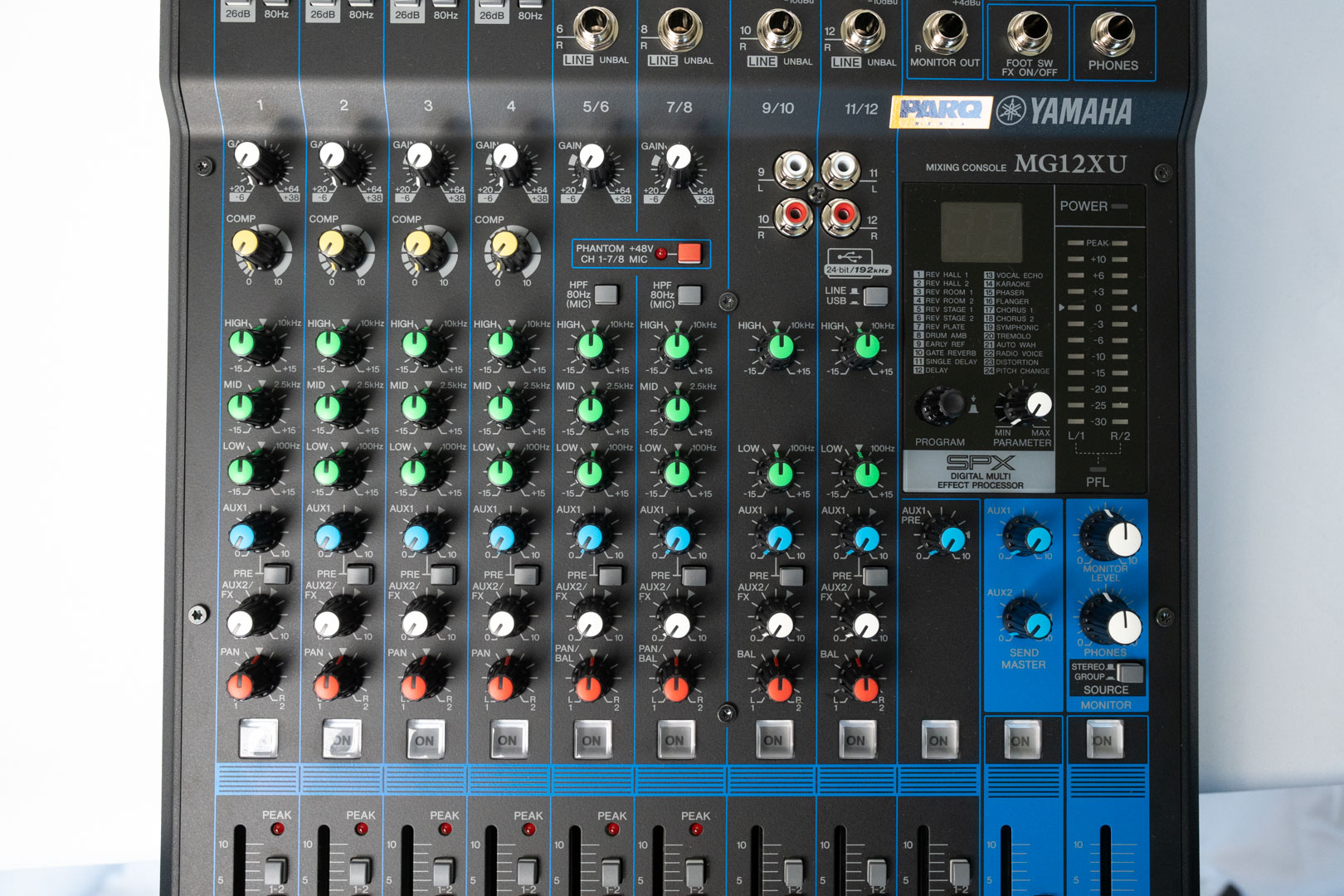Click the channel 4 COMP knob
This screenshot has height=896, width=1344.
(x=511, y=250)
